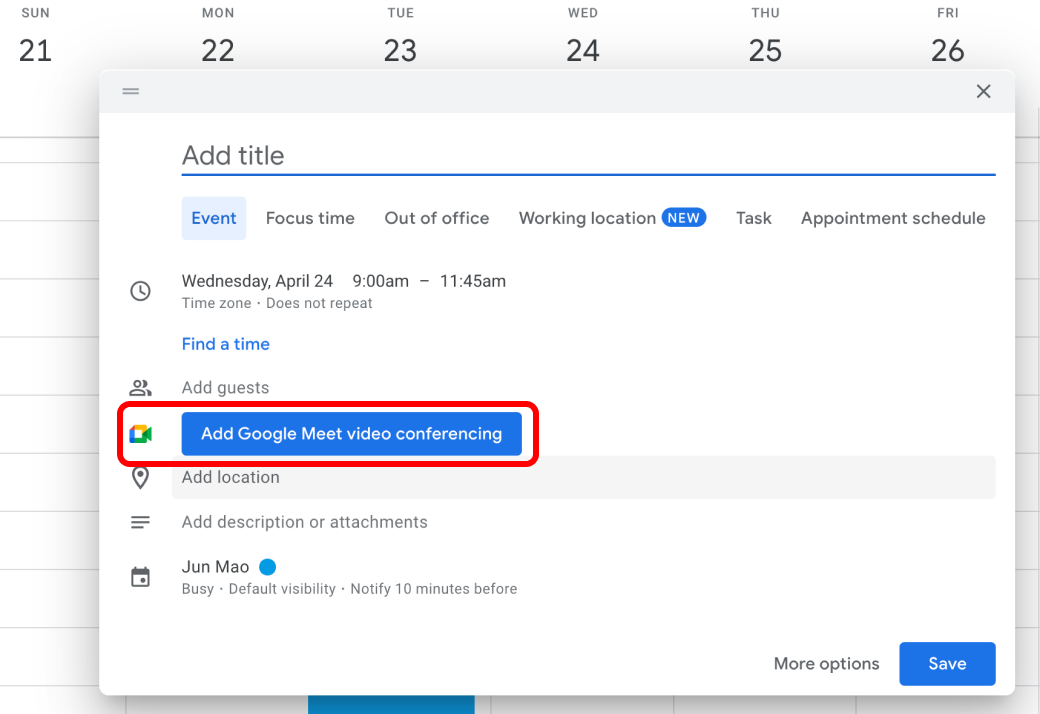This screenshot has height=714, width=1040.
Task: Switch to Out of office tab
Action: [x=436, y=218]
